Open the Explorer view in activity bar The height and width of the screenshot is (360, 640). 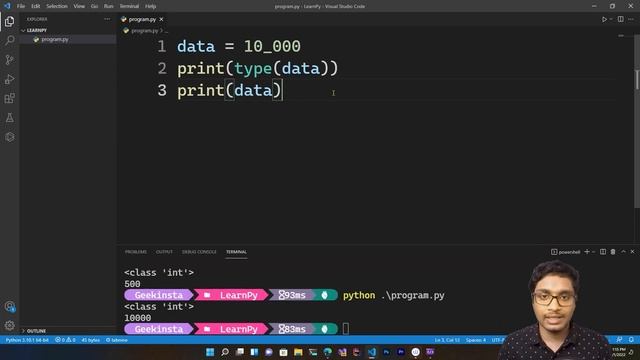point(9,21)
